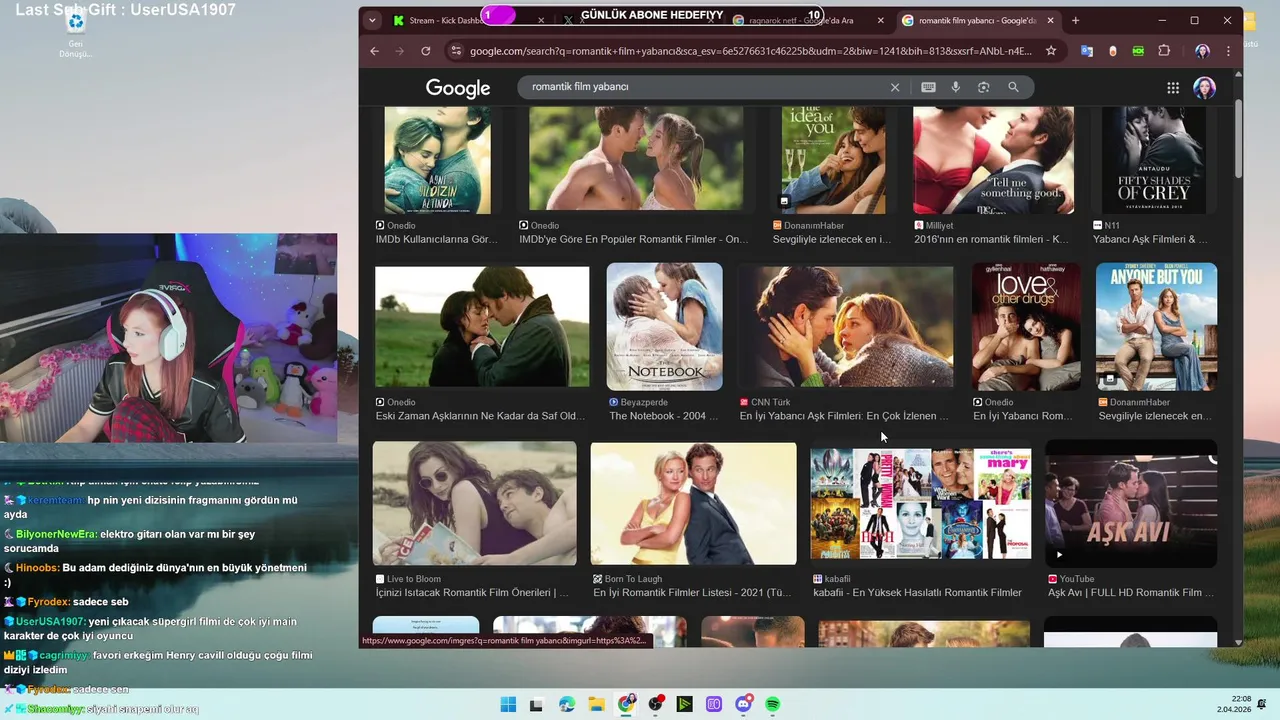Open the Extensions puzzle-piece menu
Screen dimensions: 1280x720
click(x=1164, y=51)
